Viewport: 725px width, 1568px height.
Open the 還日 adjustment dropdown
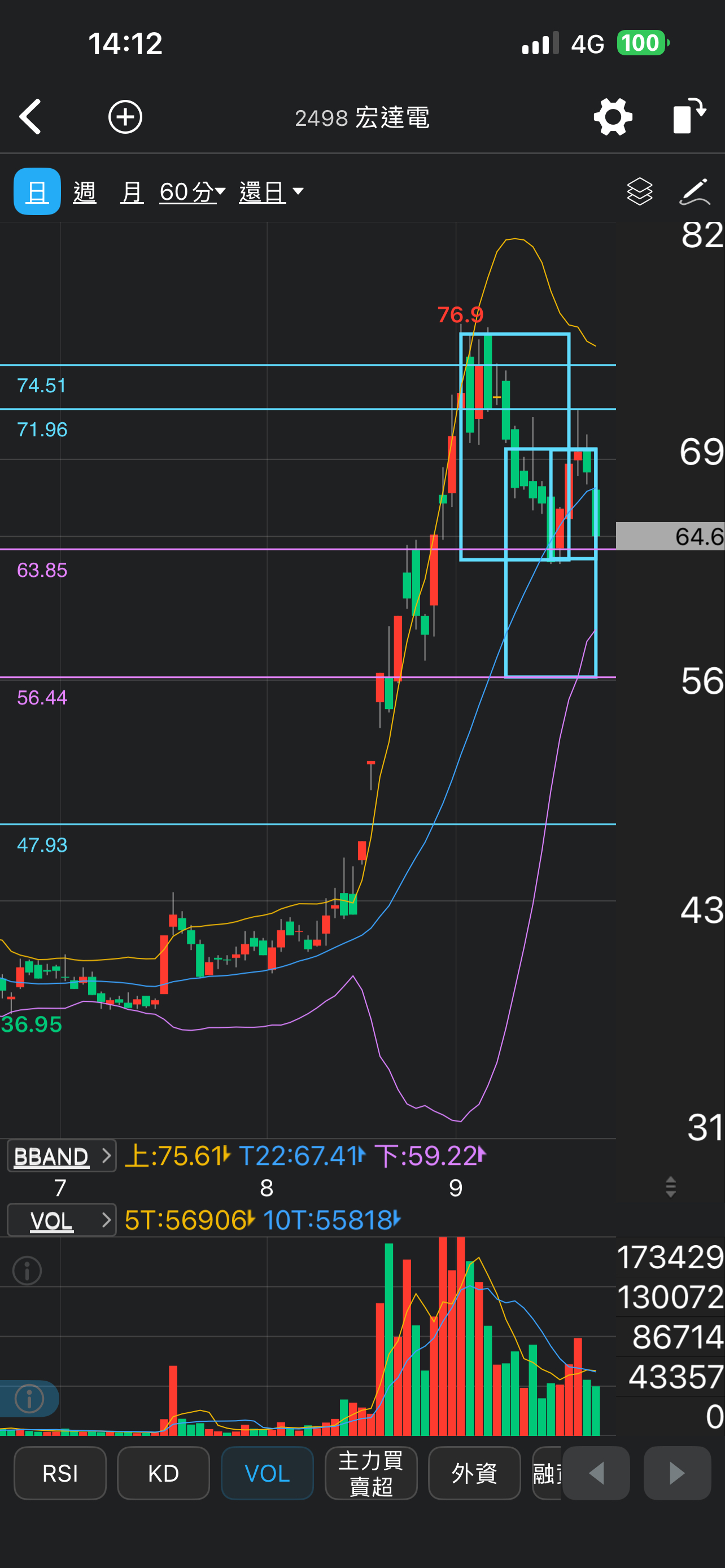(272, 192)
